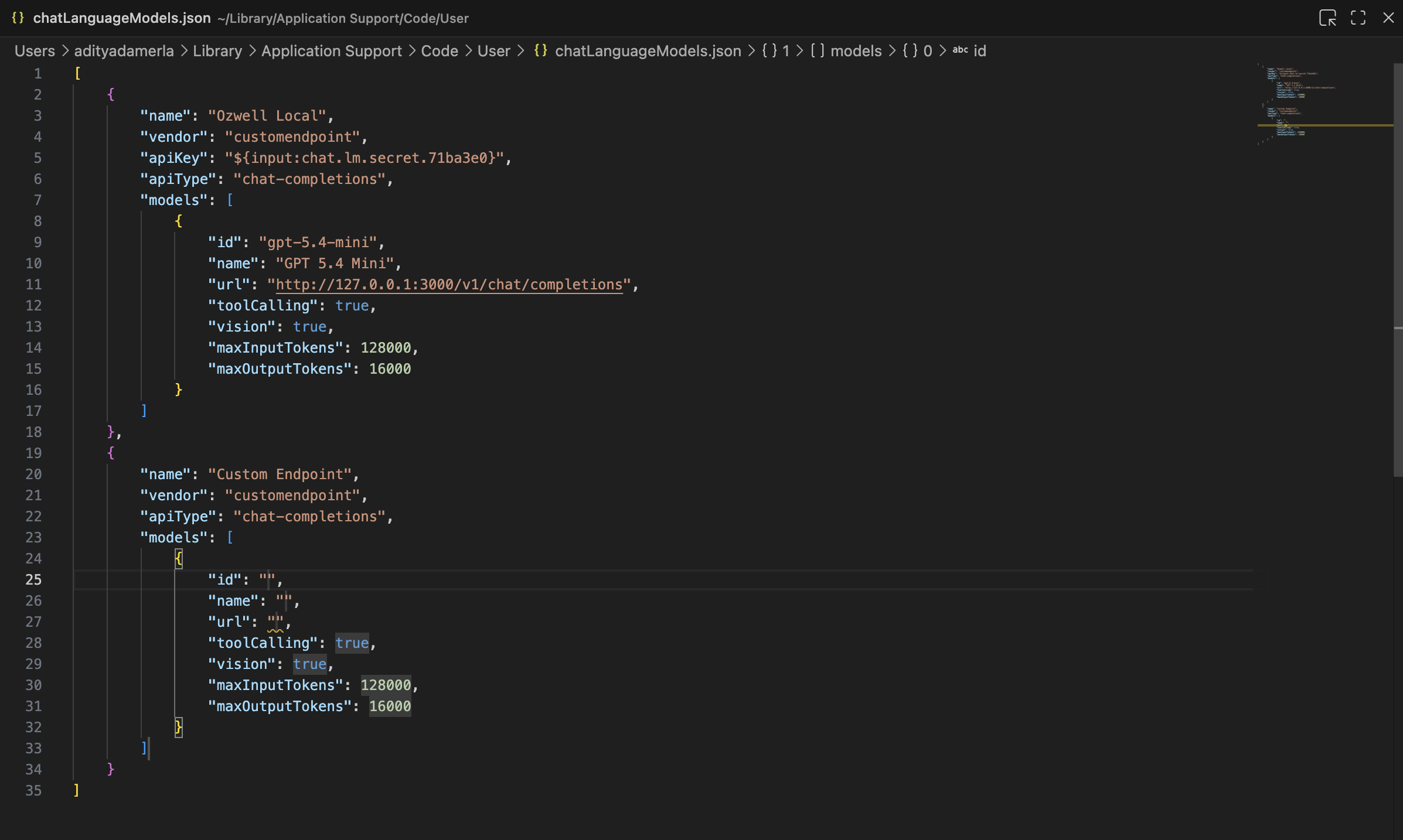Screen dimensions: 1403x840
Task: Click the closing bracket on line 35
Action: 76,791
